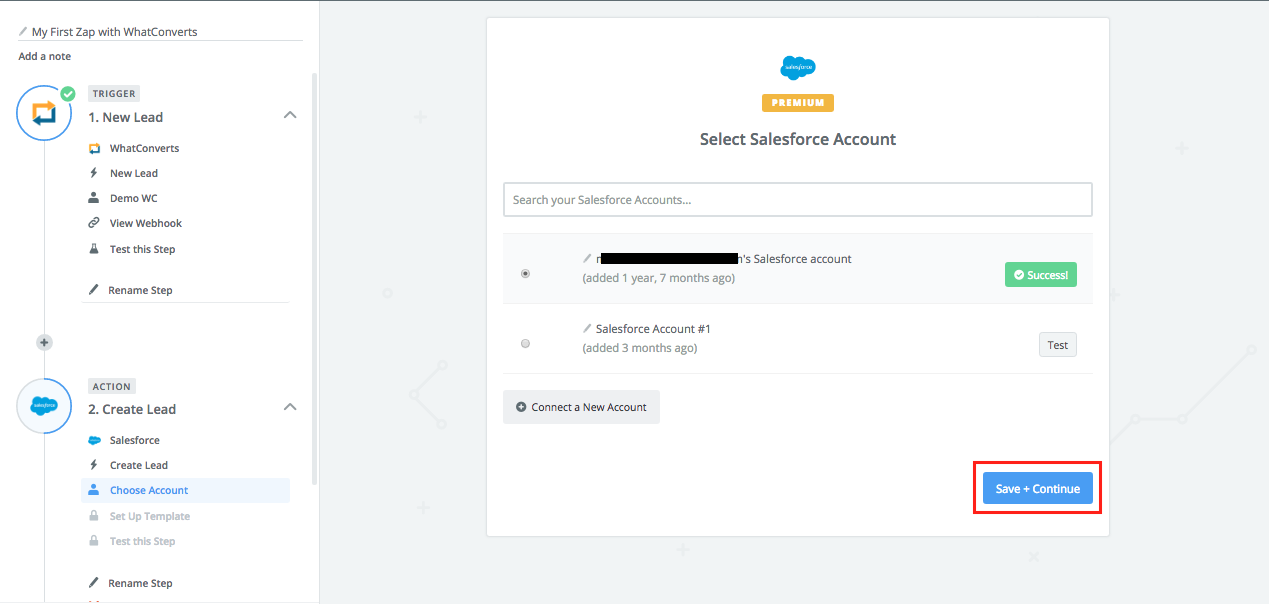Click Test button for Salesforce Account #1
This screenshot has height=604, width=1269.
pos(1058,345)
